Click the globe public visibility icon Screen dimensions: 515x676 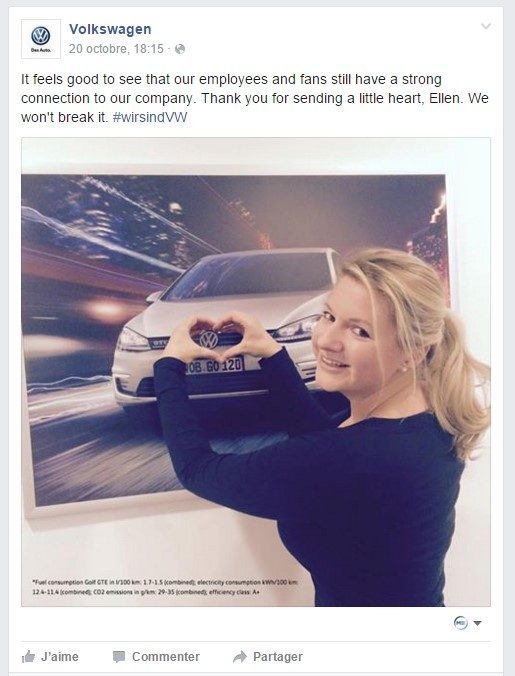(180, 49)
